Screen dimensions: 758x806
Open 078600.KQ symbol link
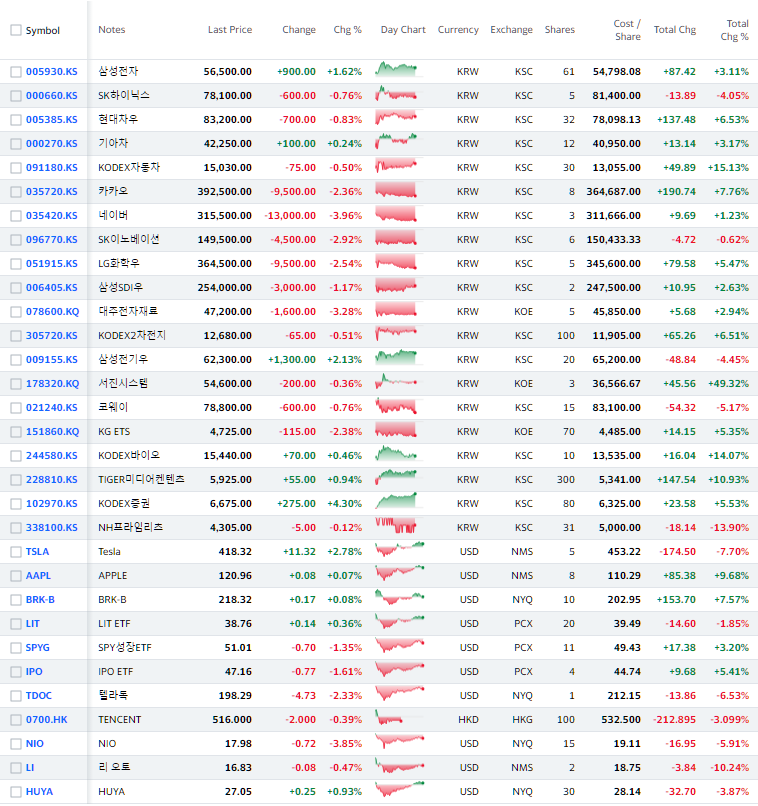52,312
